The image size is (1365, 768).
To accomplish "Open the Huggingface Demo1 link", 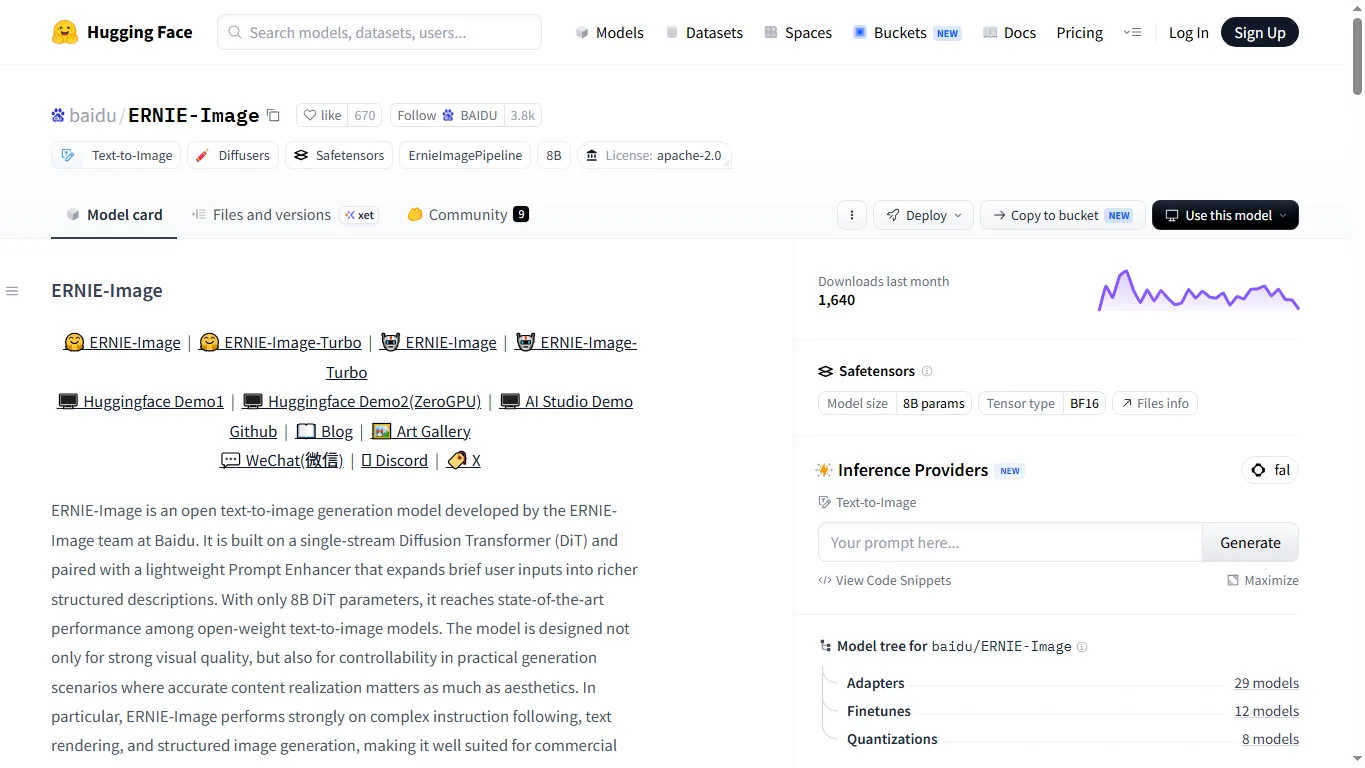I will (141, 401).
